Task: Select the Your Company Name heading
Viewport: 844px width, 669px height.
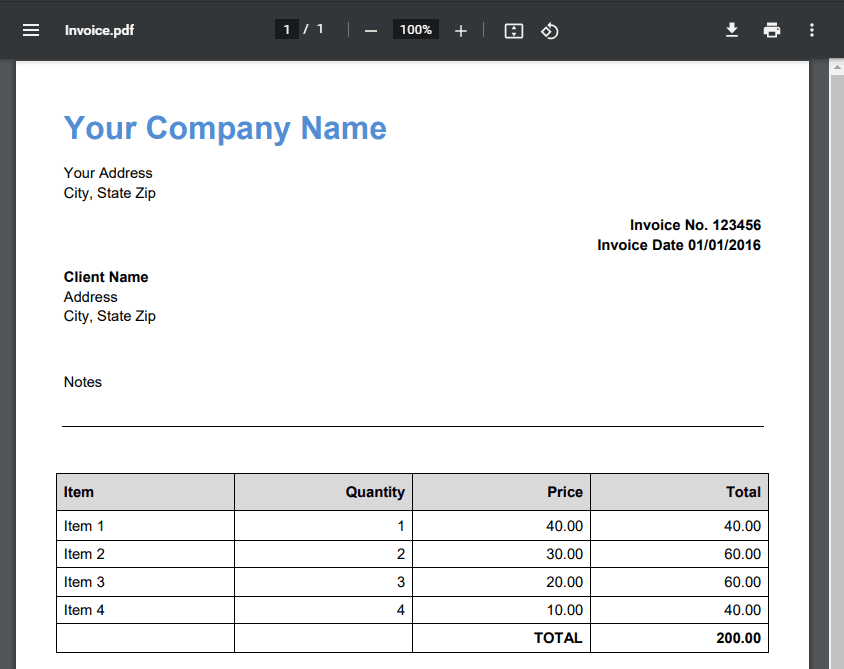Action: [224, 128]
